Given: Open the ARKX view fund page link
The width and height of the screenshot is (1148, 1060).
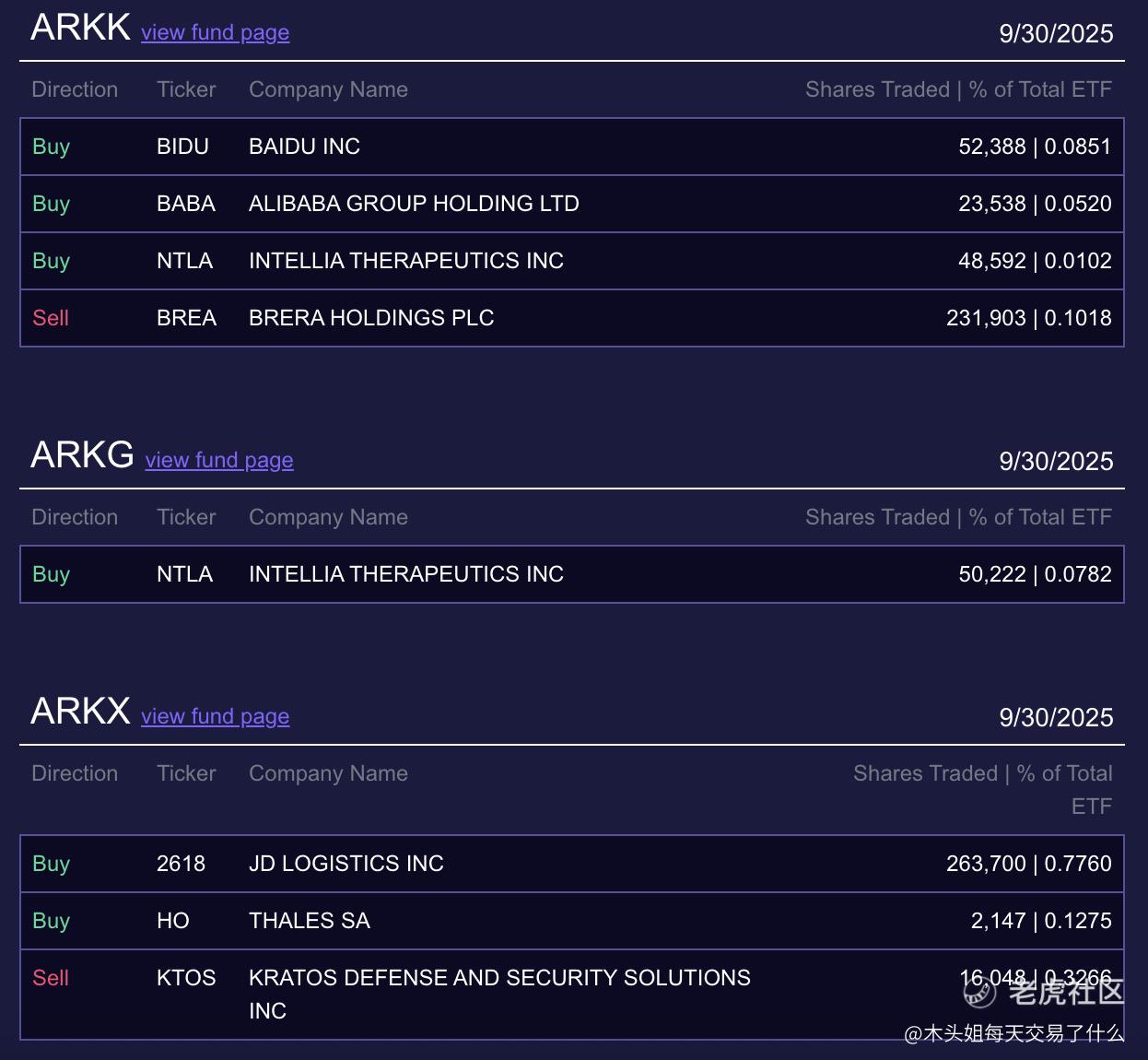Looking at the screenshot, I should click(x=215, y=717).
